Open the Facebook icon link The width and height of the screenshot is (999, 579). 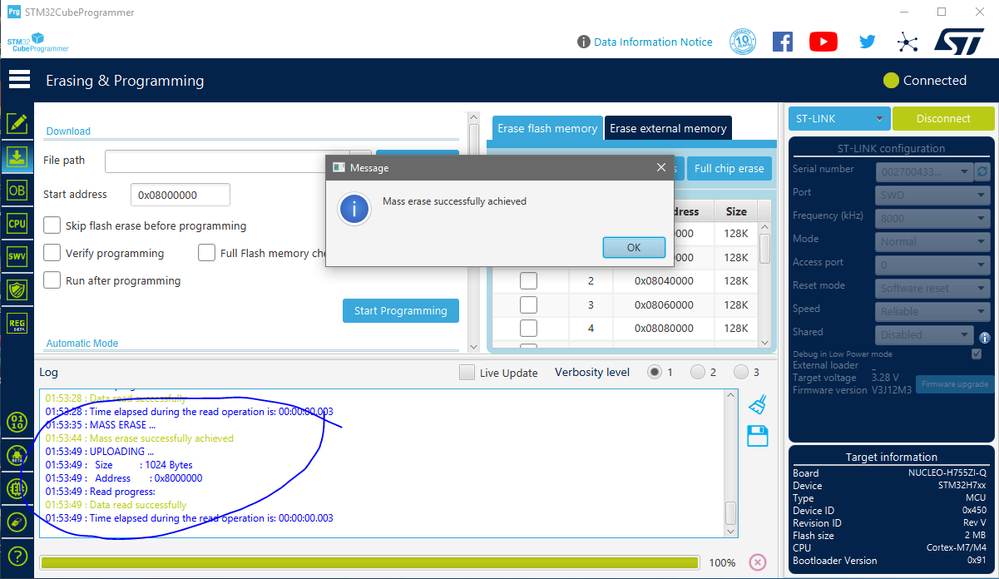pyautogui.click(x=782, y=42)
